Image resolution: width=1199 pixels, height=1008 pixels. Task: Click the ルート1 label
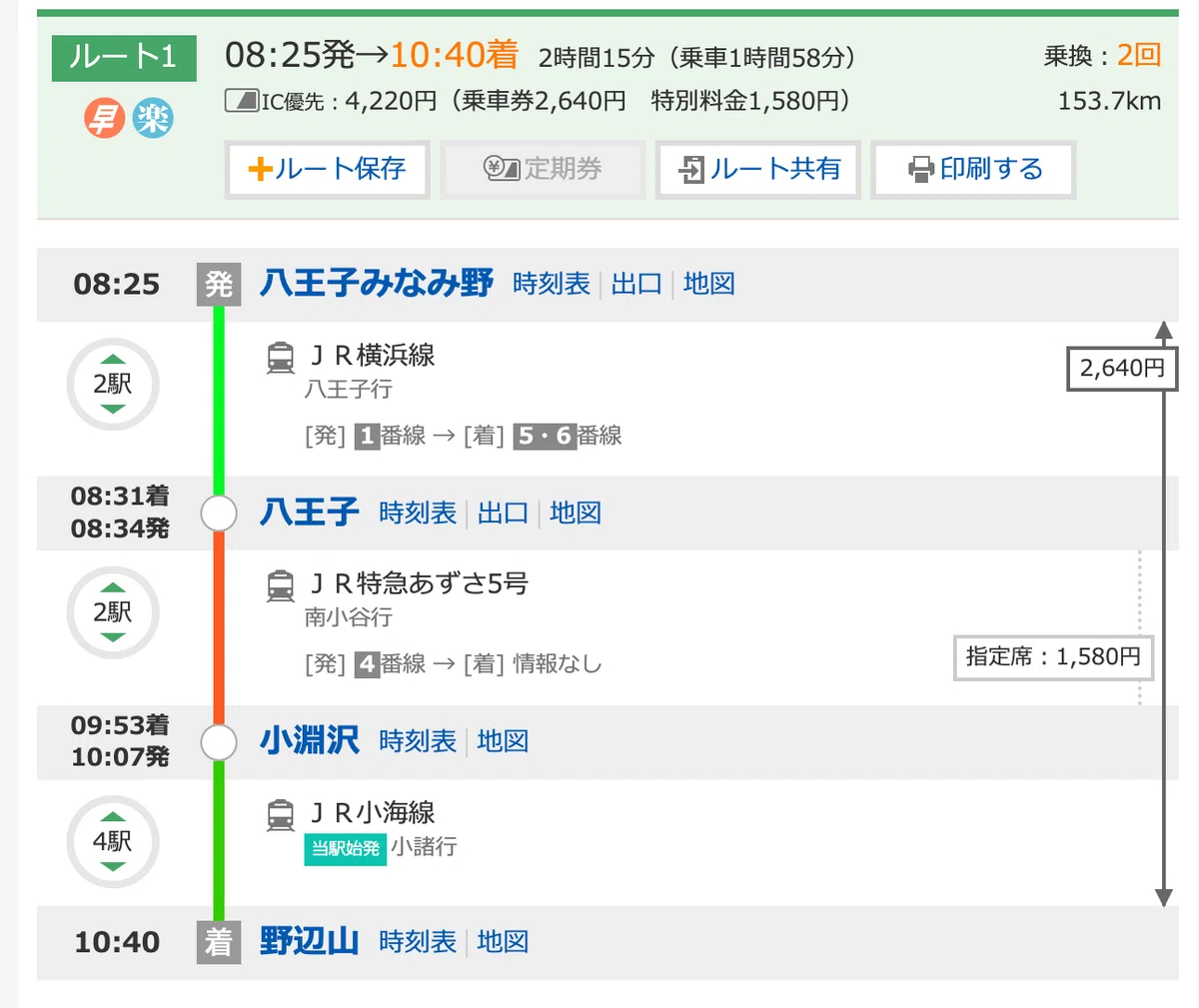[124, 58]
